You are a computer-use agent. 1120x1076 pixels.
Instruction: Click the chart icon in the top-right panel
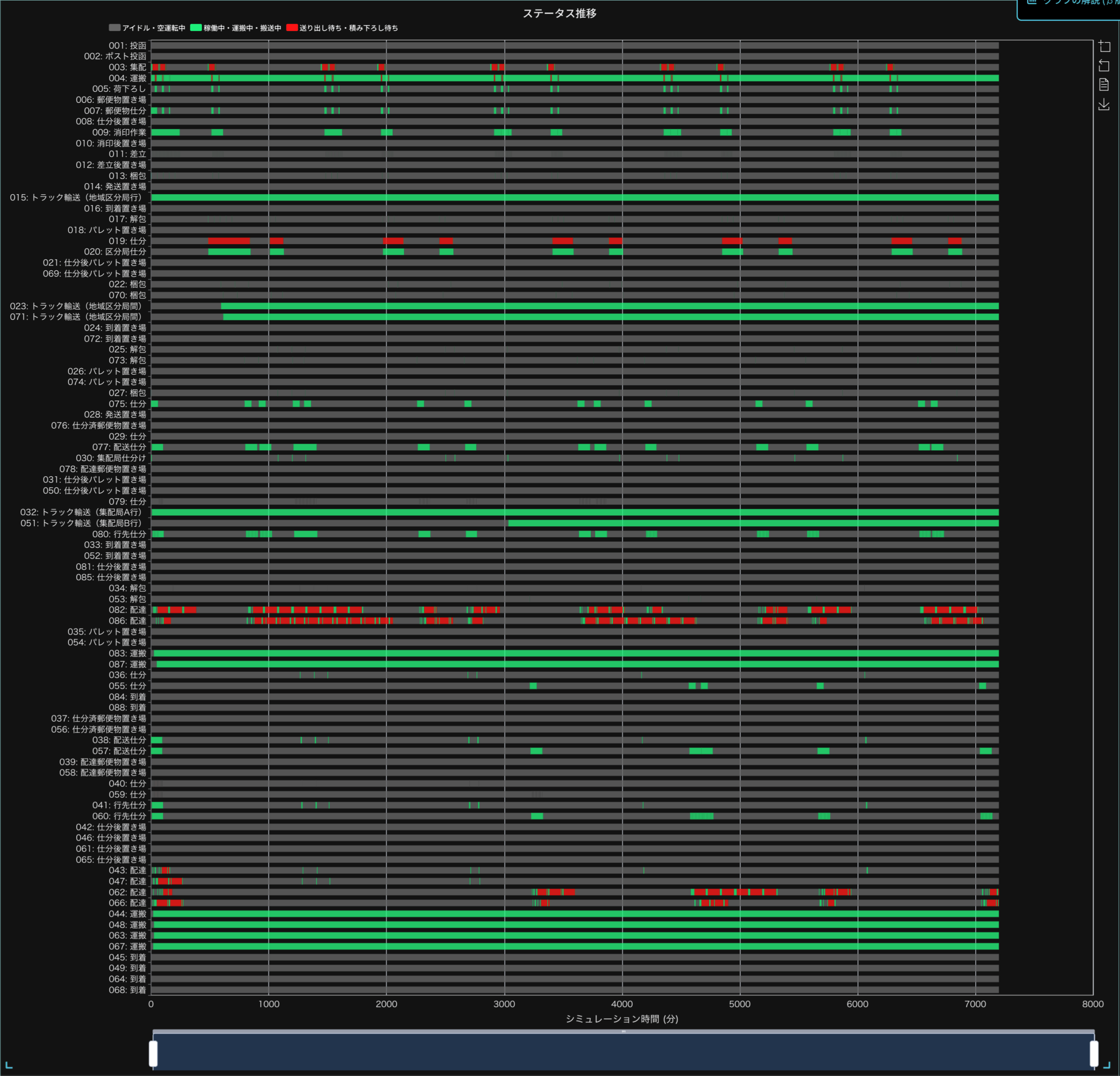click(1032, 2)
